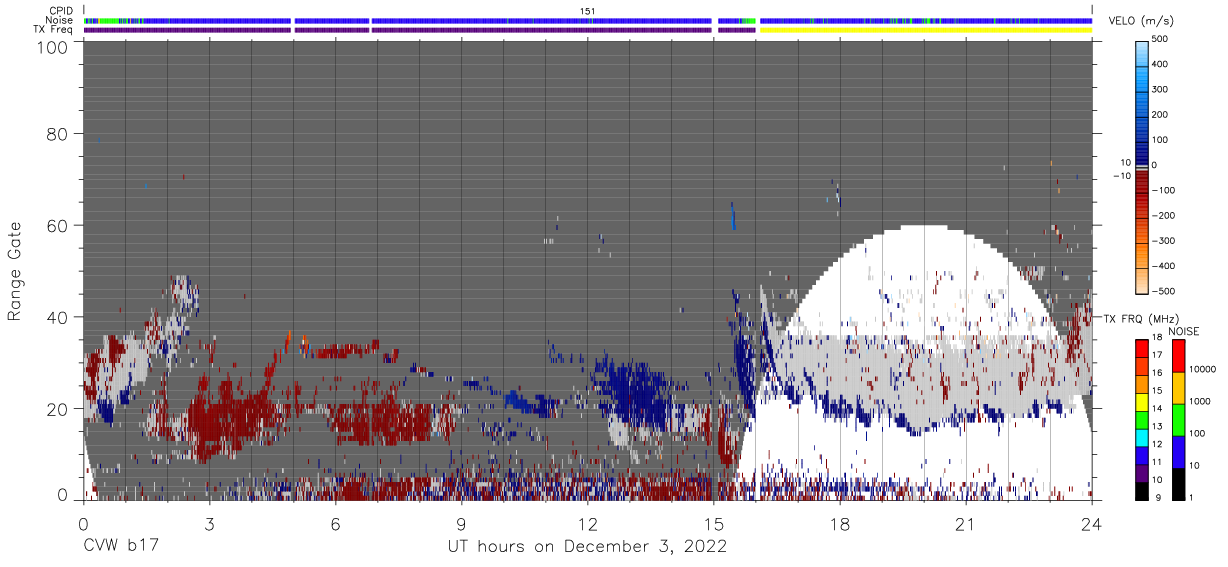Click the 3 tick on the UT hours axis
The width and height of the screenshot is (1228, 567).
coord(209,523)
